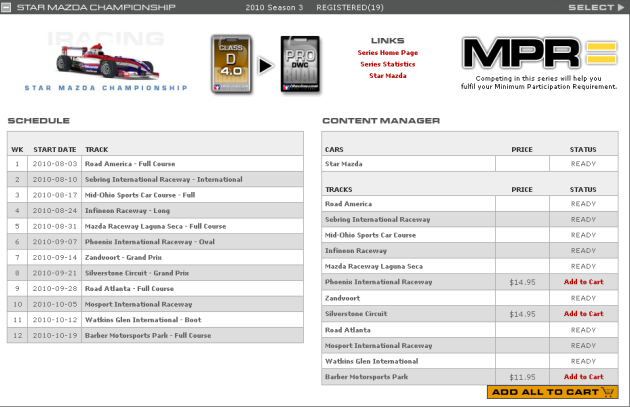Image resolution: width=630 pixels, height=407 pixels.
Task: Click the REGISTERED(19) header text
Action: pyautogui.click(x=350, y=7)
